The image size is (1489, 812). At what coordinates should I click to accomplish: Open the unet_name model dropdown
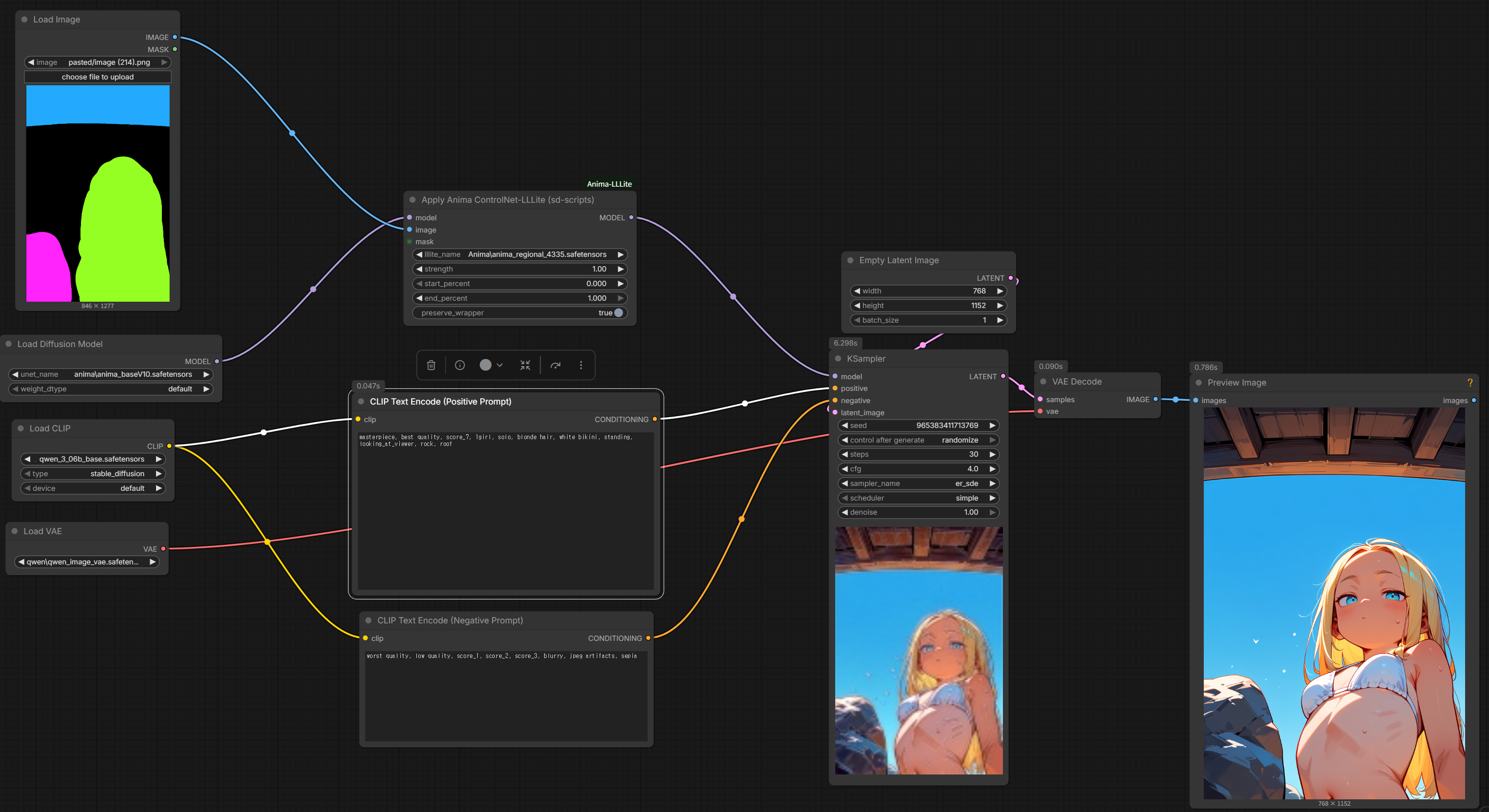tap(110, 374)
